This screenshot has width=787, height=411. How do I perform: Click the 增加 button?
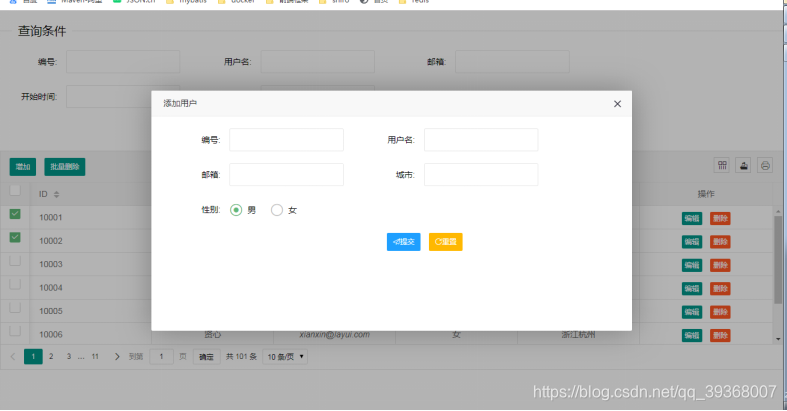pyautogui.click(x=23, y=167)
